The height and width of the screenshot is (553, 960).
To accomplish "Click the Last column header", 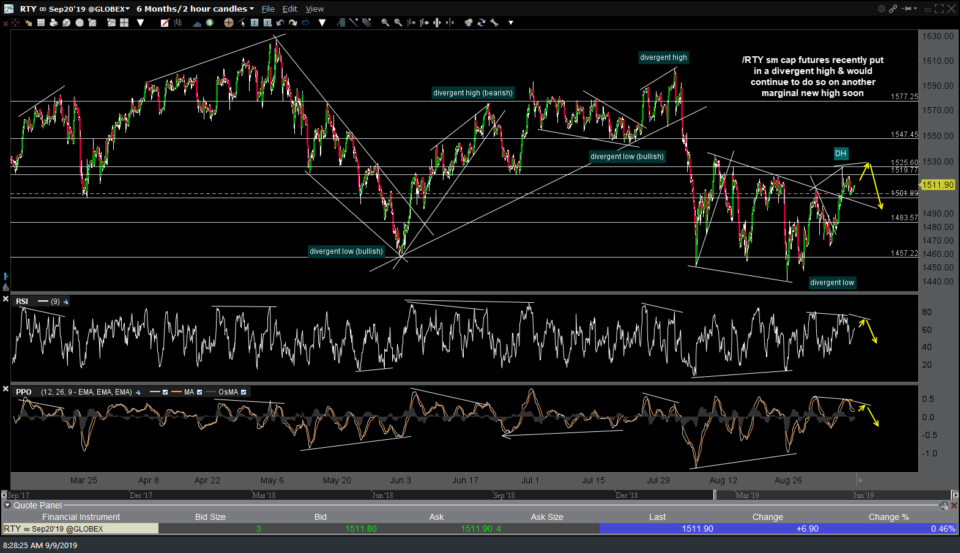I will (657, 517).
